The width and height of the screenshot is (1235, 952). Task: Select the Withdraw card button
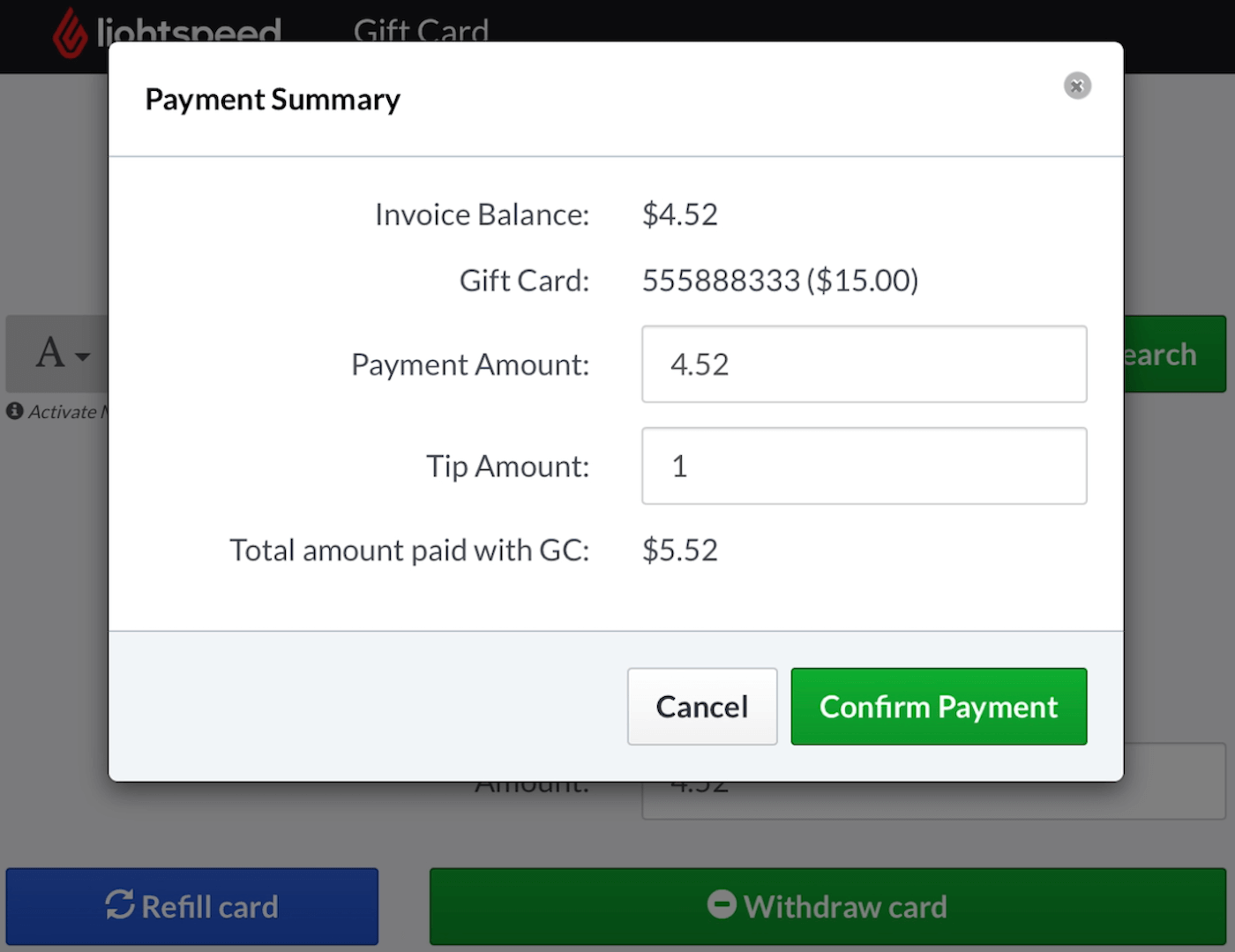click(827, 906)
